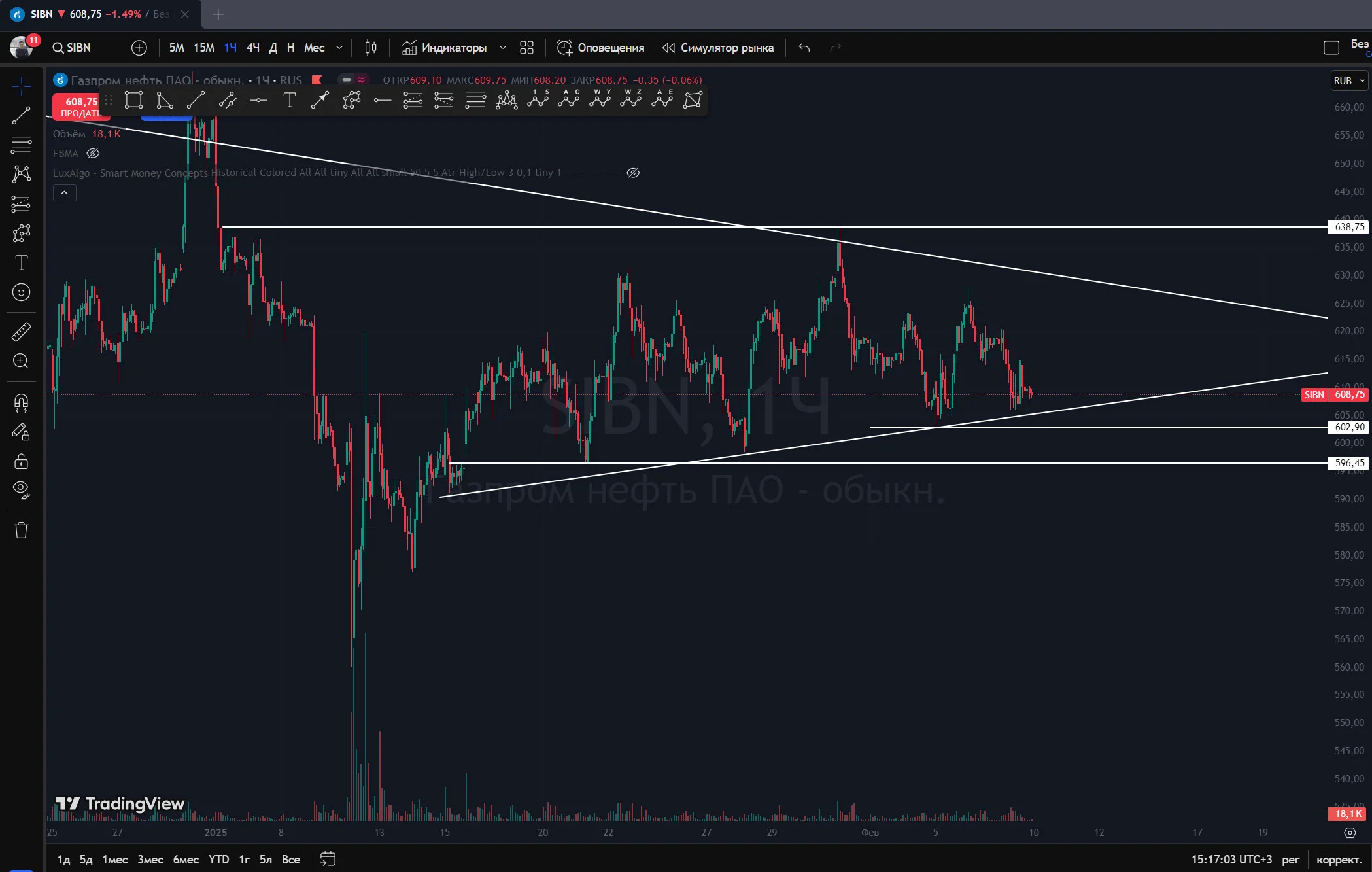Select the Elliott W-Y double combo tool

point(600,99)
